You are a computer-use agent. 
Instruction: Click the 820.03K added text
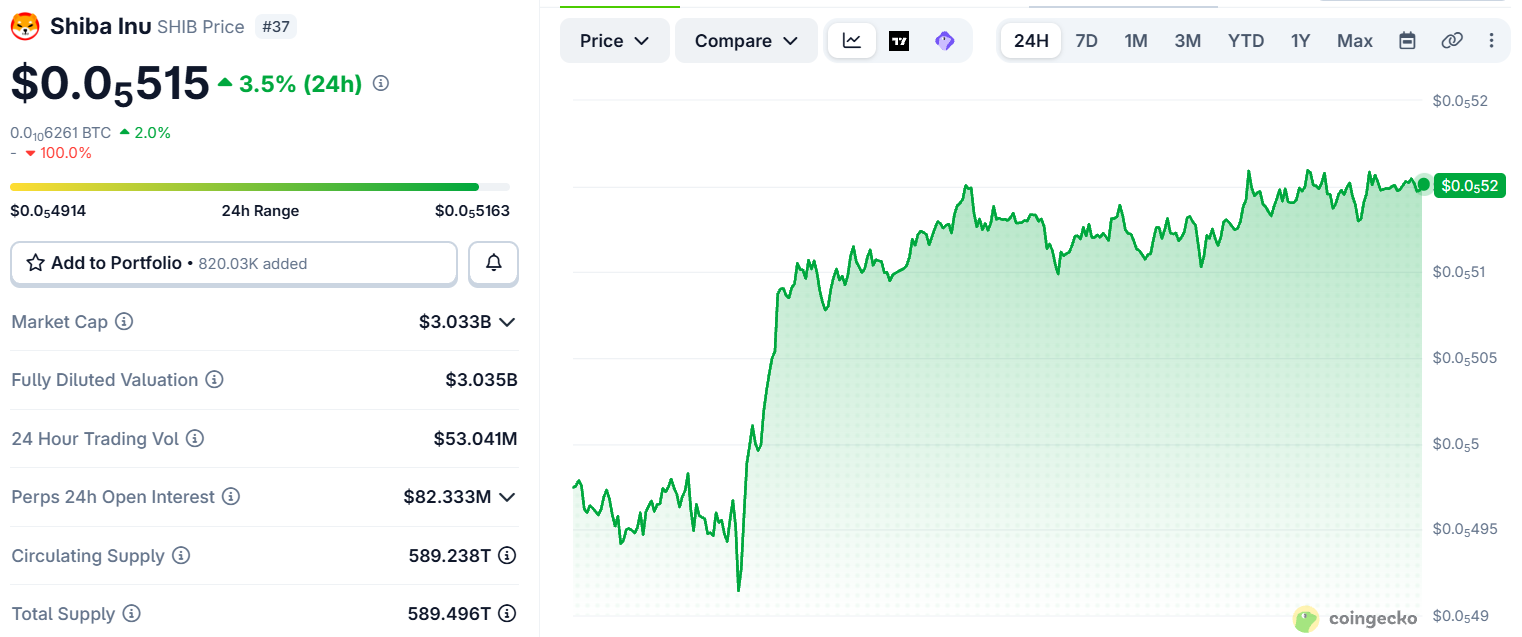point(253,264)
